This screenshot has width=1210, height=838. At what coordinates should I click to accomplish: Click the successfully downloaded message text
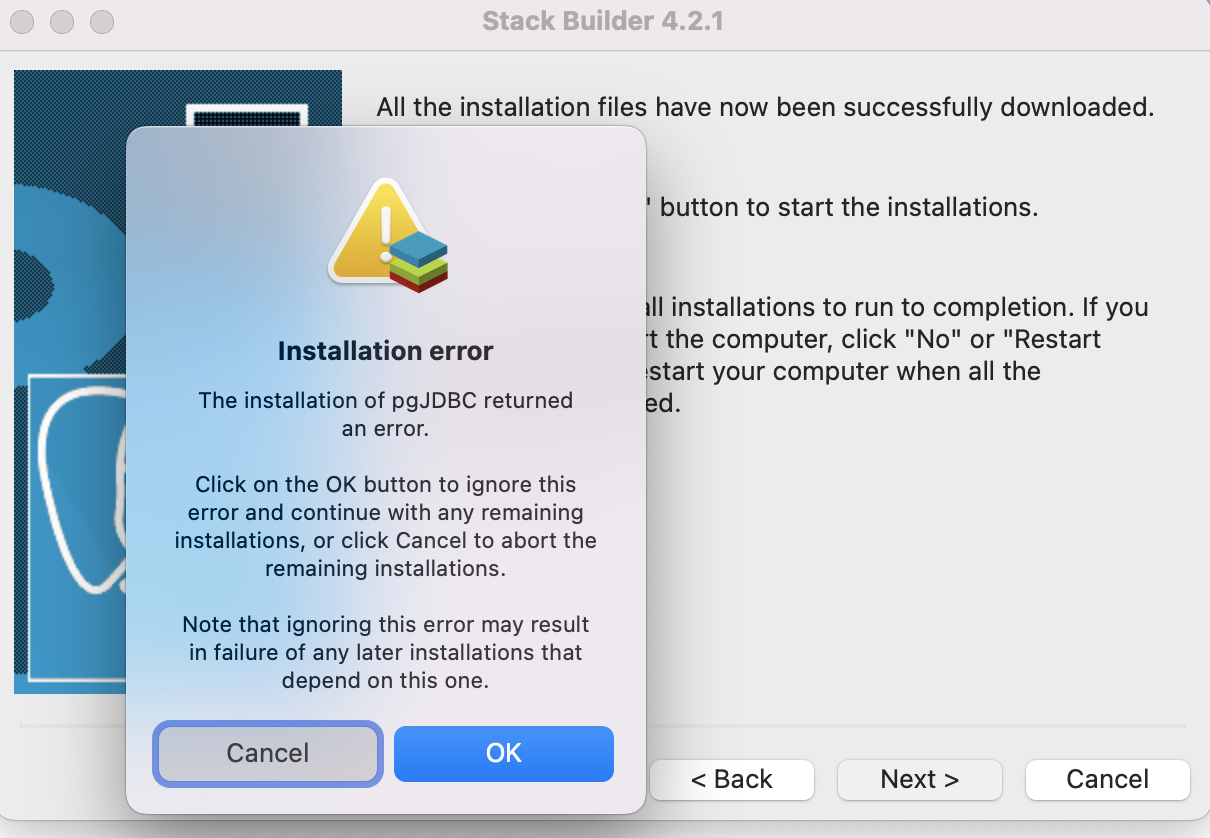[x=765, y=107]
